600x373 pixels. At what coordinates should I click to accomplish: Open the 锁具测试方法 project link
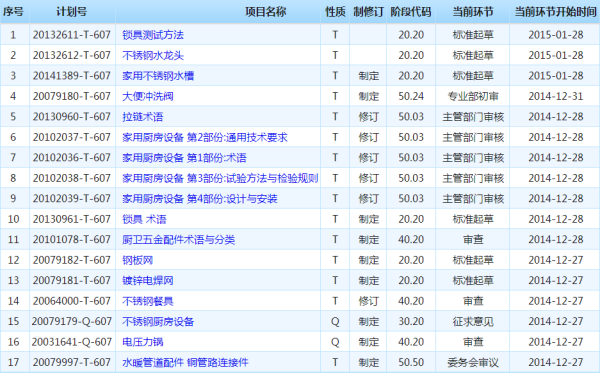click(153, 35)
